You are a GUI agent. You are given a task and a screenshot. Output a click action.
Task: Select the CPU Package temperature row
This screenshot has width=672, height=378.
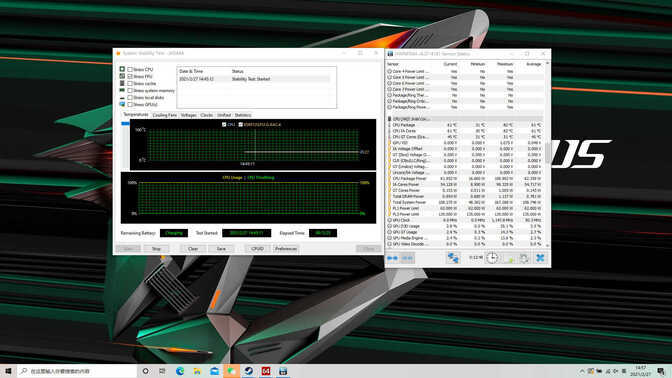465,125
